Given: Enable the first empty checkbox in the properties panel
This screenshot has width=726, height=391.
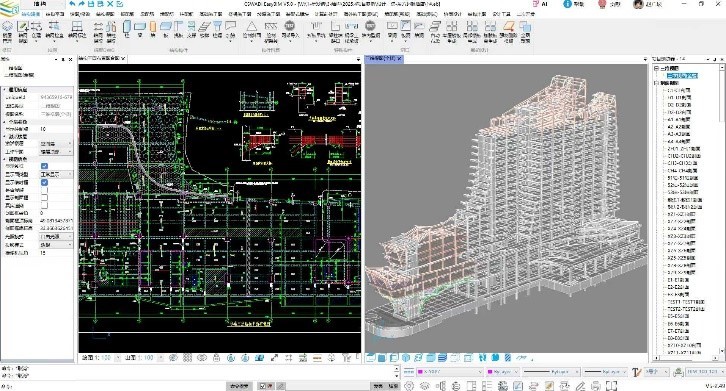Looking at the screenshot, I should tap(44, 190).
